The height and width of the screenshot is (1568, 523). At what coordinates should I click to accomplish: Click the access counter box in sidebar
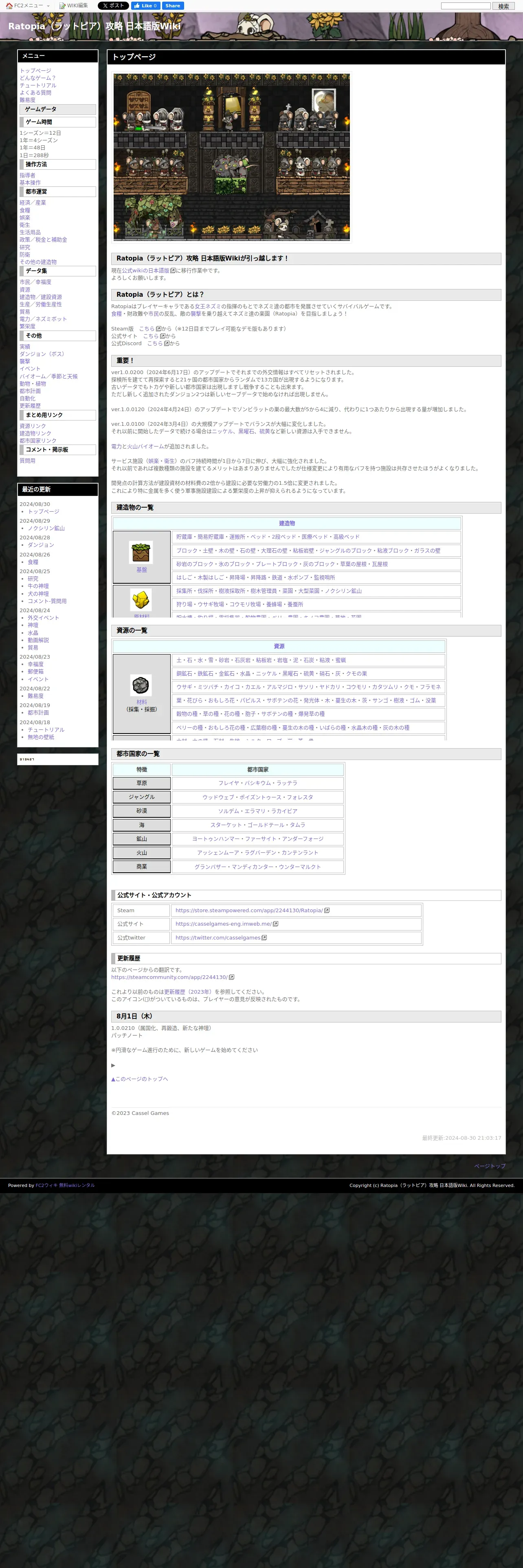pyautogui.click(x=58, y=759)
